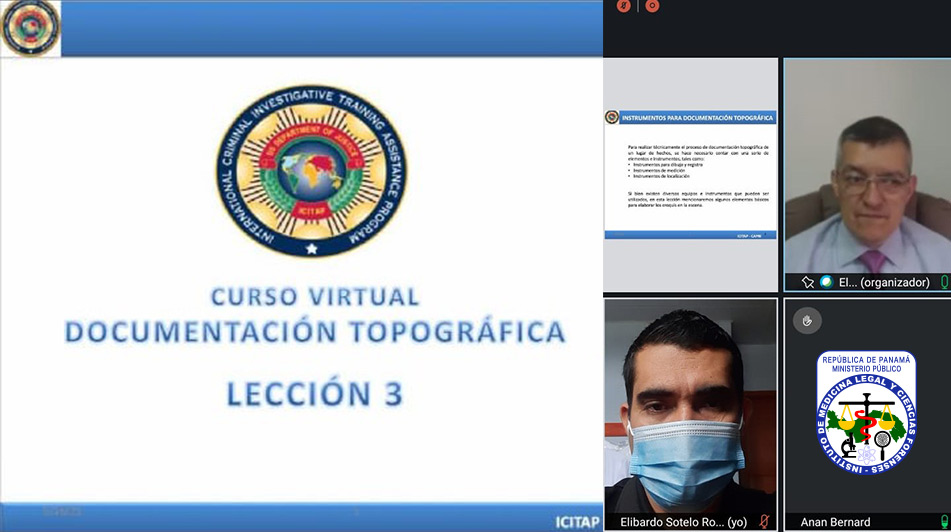Click the 'Anan Bernard' name label
Image resolution: width=951 pixels, height=532 pixels.
(x=835, y=522)
